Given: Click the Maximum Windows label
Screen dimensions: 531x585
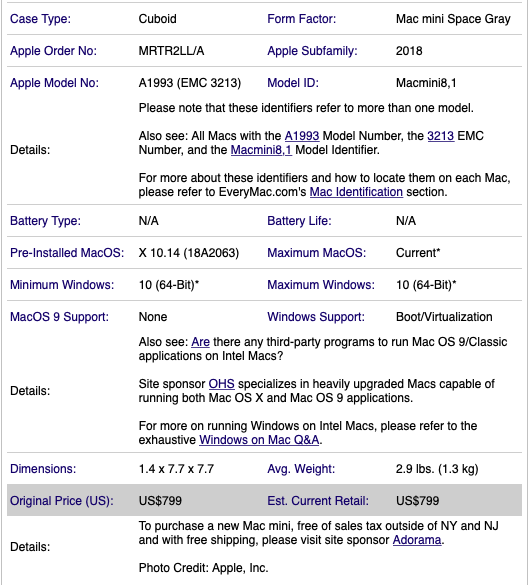Looking at the screenshot, I should pos(321,285).
